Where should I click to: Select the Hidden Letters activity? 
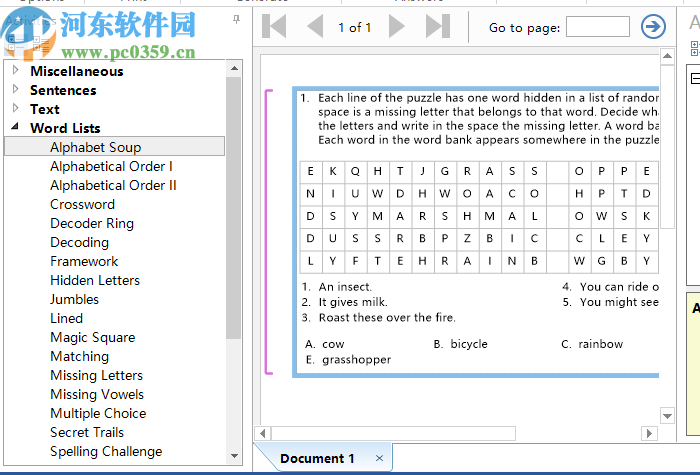95,280
